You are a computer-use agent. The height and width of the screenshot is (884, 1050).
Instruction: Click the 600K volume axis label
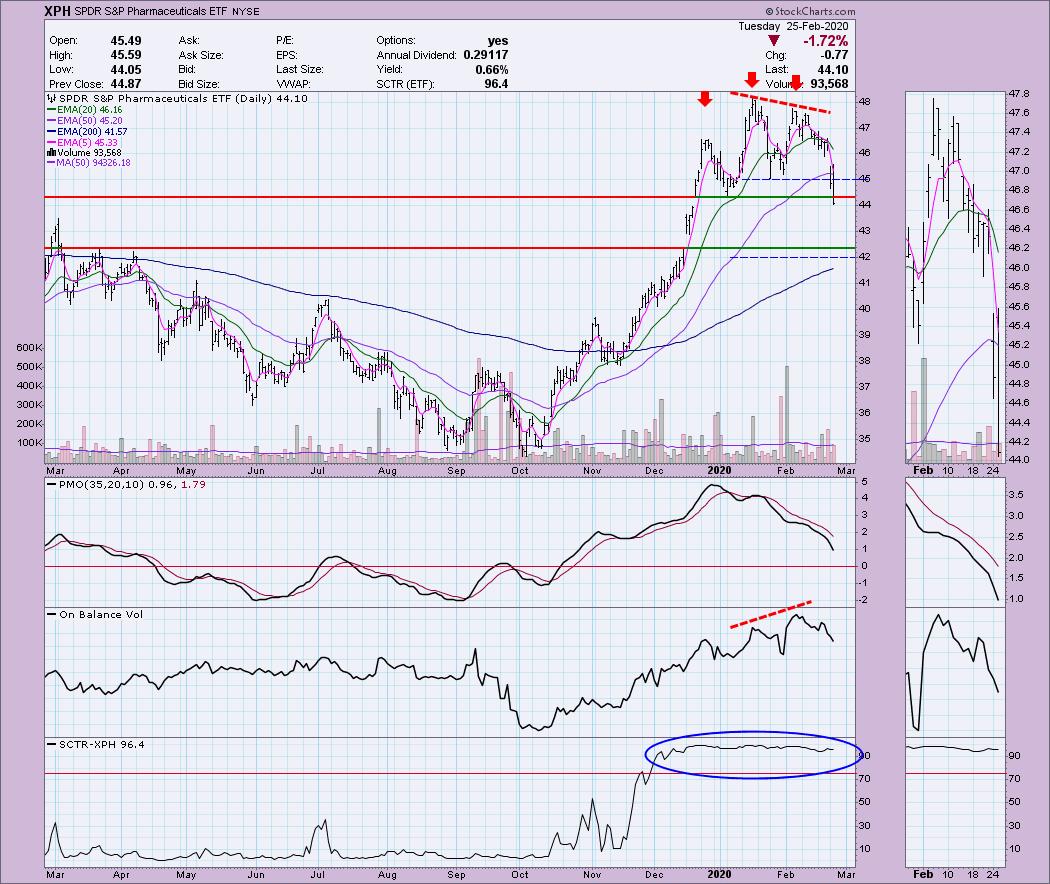point(30,348)
